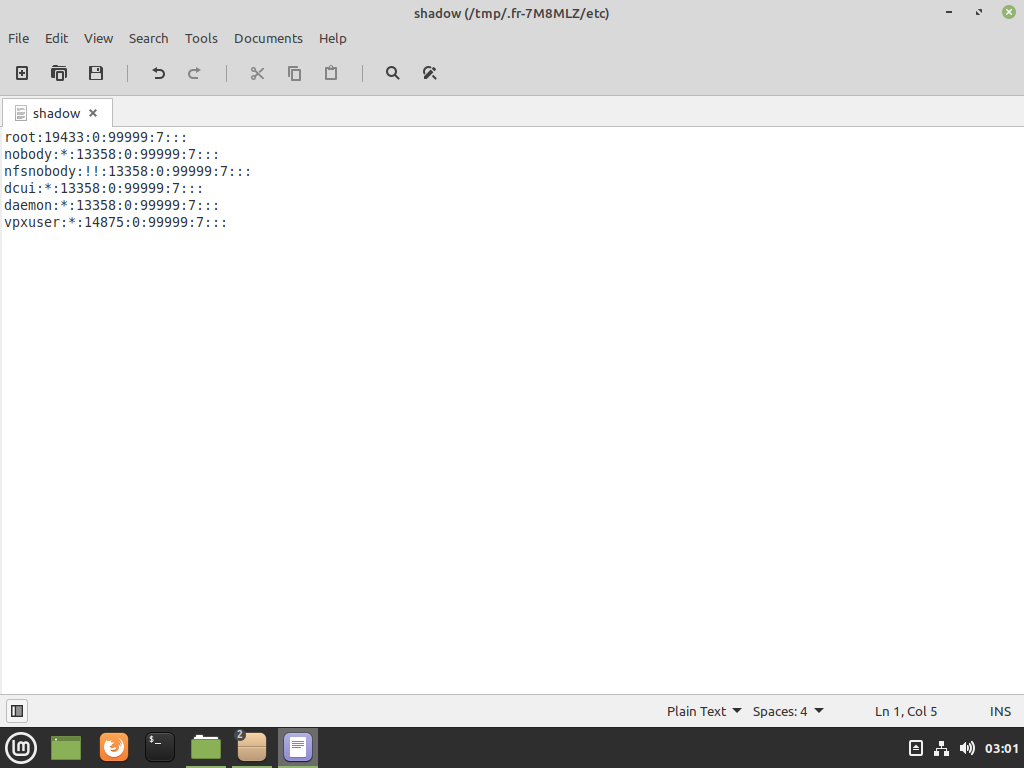Undo the last edit
The width and height of the screenshot is (1024, 768).
click(158, 73)
